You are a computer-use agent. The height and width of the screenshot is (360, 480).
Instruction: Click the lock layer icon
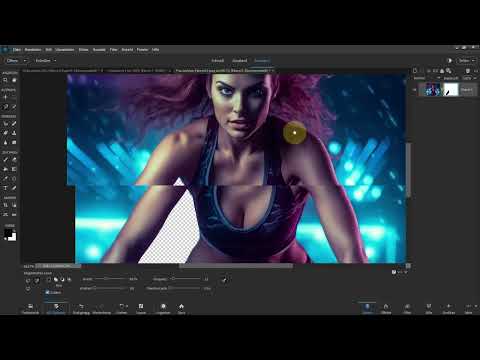pyautogui.click(x=442, y=71)
